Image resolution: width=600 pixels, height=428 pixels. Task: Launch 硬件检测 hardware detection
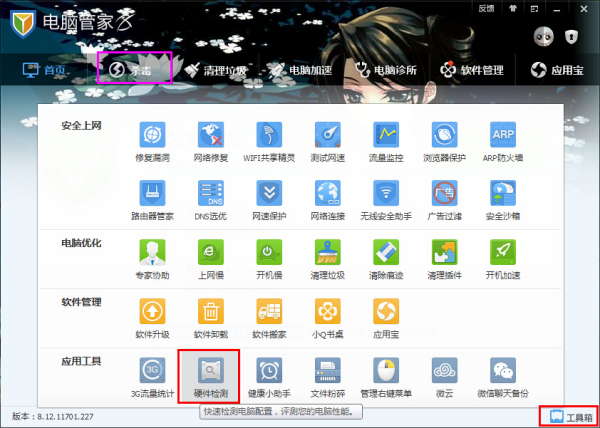209,376
